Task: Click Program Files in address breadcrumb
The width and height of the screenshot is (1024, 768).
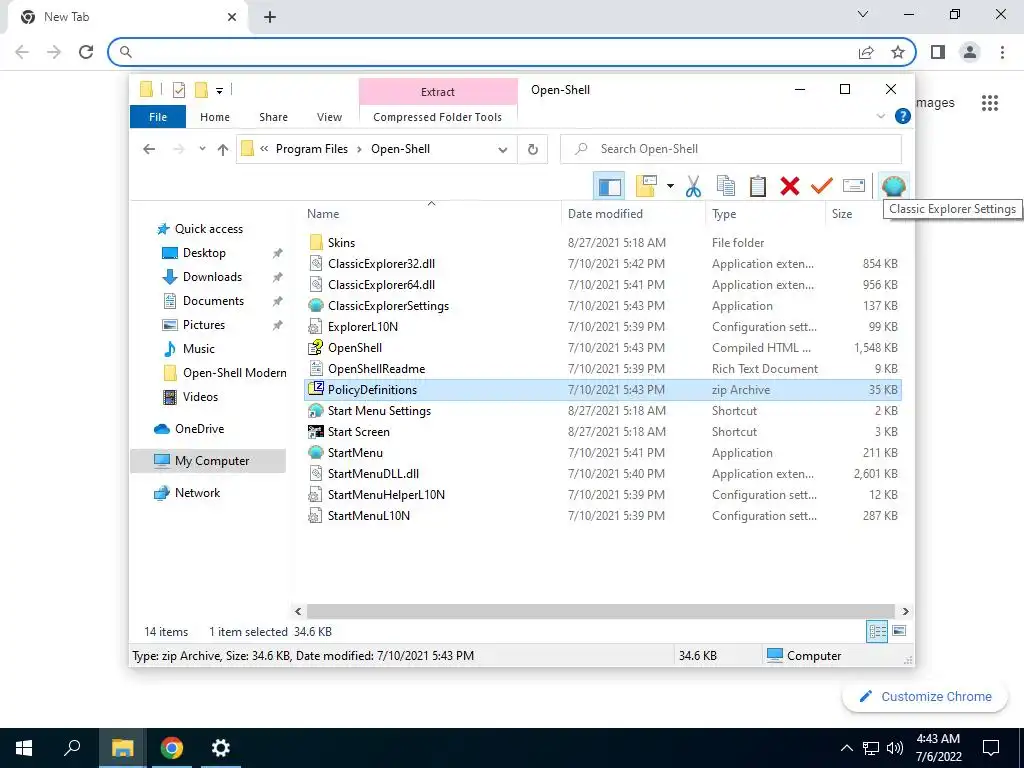Action: pyautogui.click(x=312, y=149)
